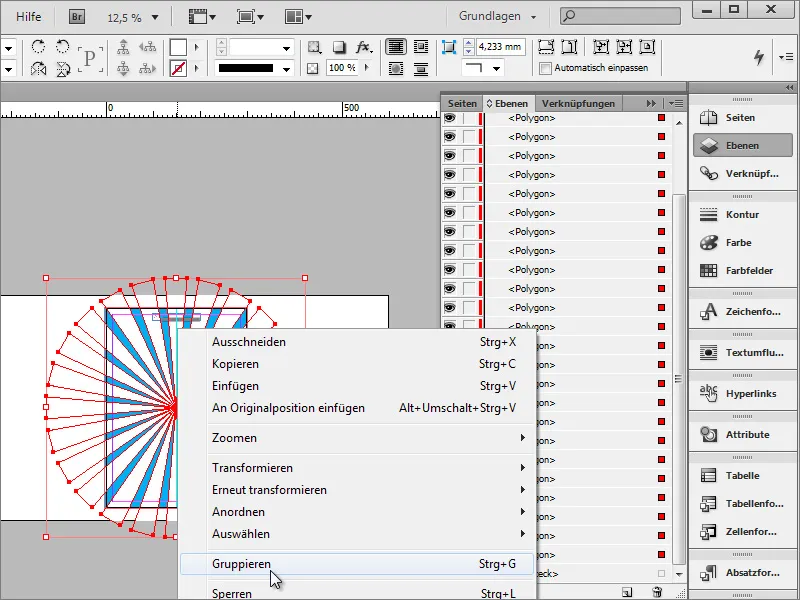Click the Quick Apply lightning icon
The height and width of the screenshot is (600, 800).
coord(759,57)
